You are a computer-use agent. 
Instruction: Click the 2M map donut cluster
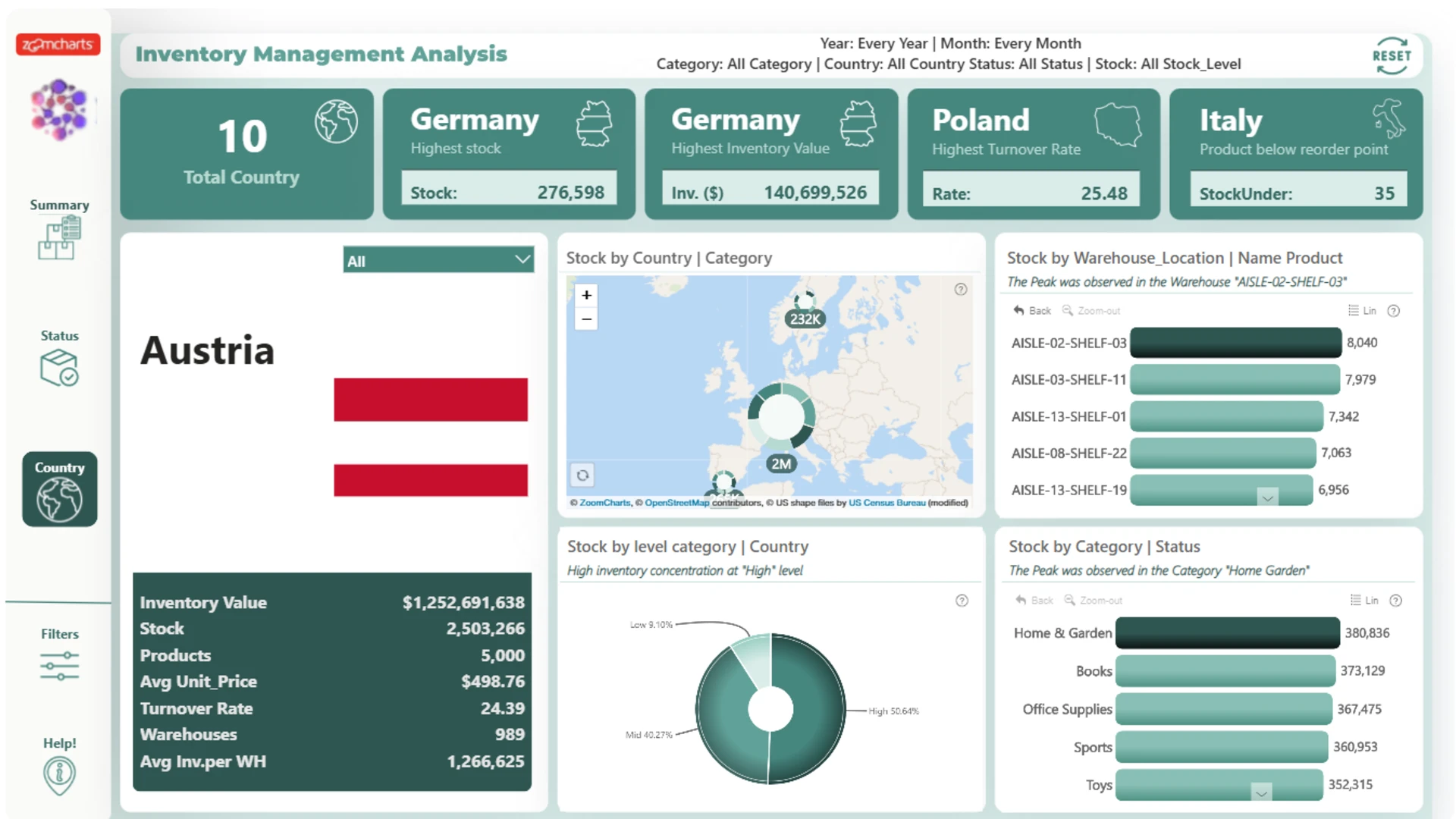pos(781,416)
